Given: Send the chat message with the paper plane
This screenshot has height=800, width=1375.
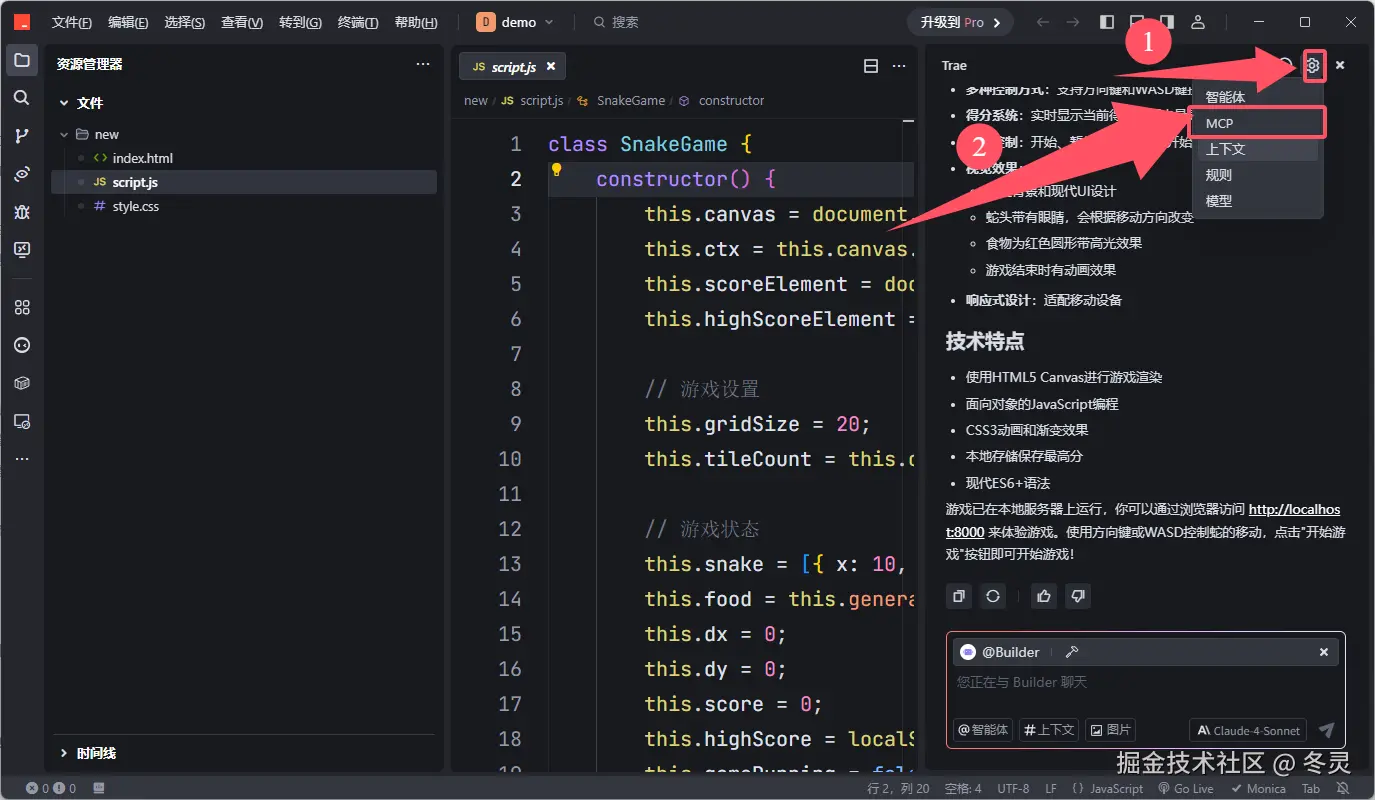Looking at the screenshot, I should tap(1327, 730).
